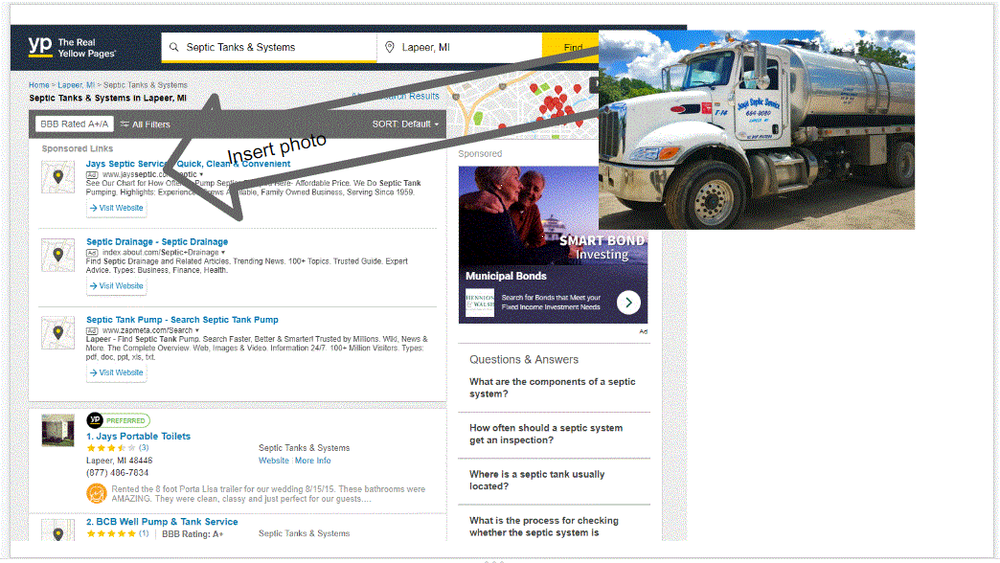Image resolution: width=1000 pixels, height=563 pixels.
Task: Click map pin thumbnail for BCB Well Pump
Action: point(58,531)
